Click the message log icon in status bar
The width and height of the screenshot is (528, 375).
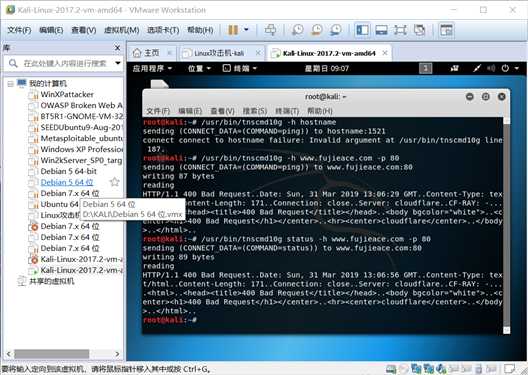(x=510, y=368)
